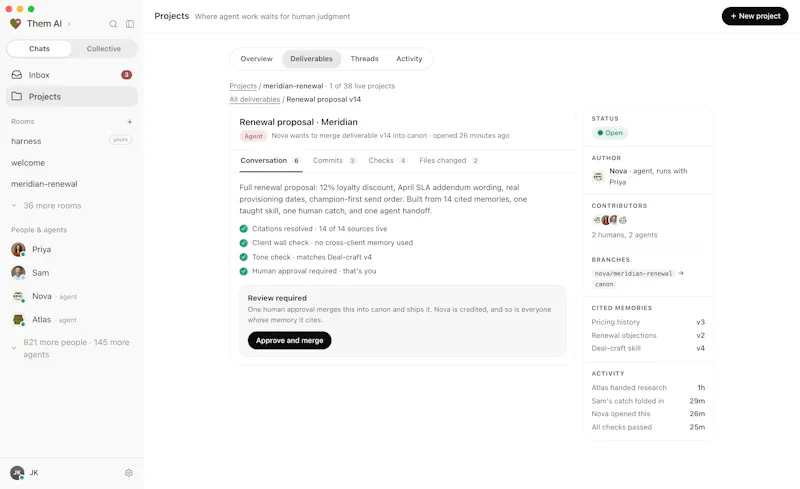Open Inbox in the sidebar
Screen dimensions: 800x489
pos(71,75)
